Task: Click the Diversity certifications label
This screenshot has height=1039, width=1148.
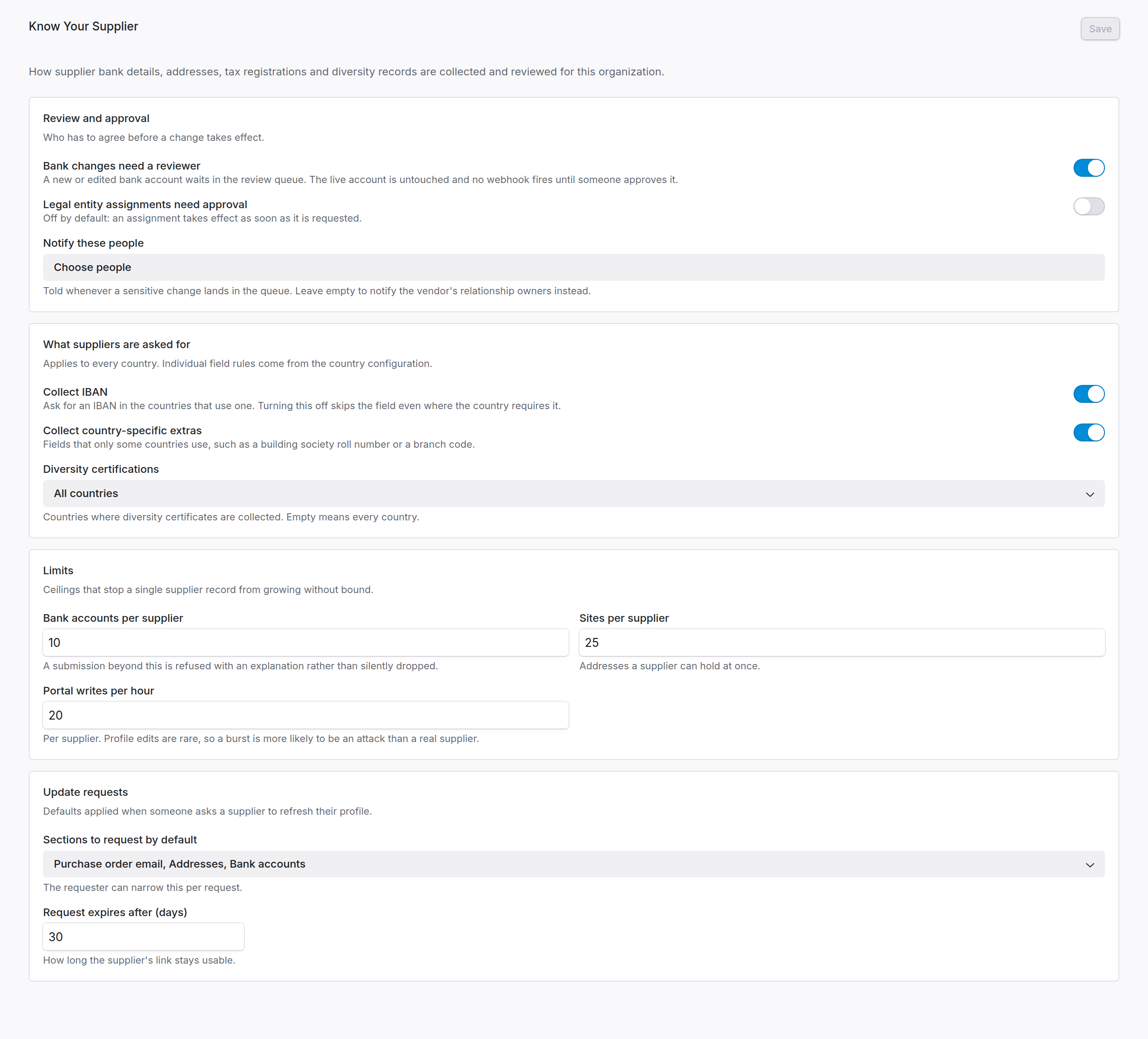Action: coord(101,469)
